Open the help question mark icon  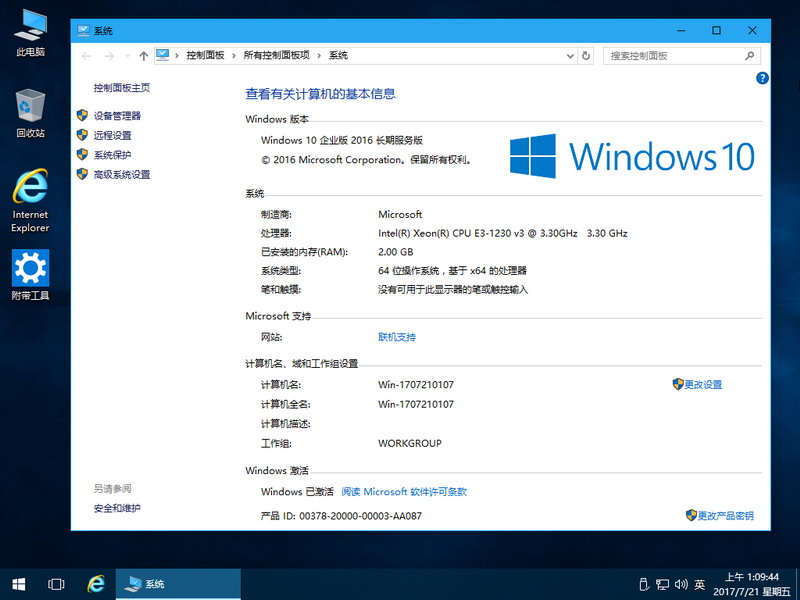click(x=762, y=78)
